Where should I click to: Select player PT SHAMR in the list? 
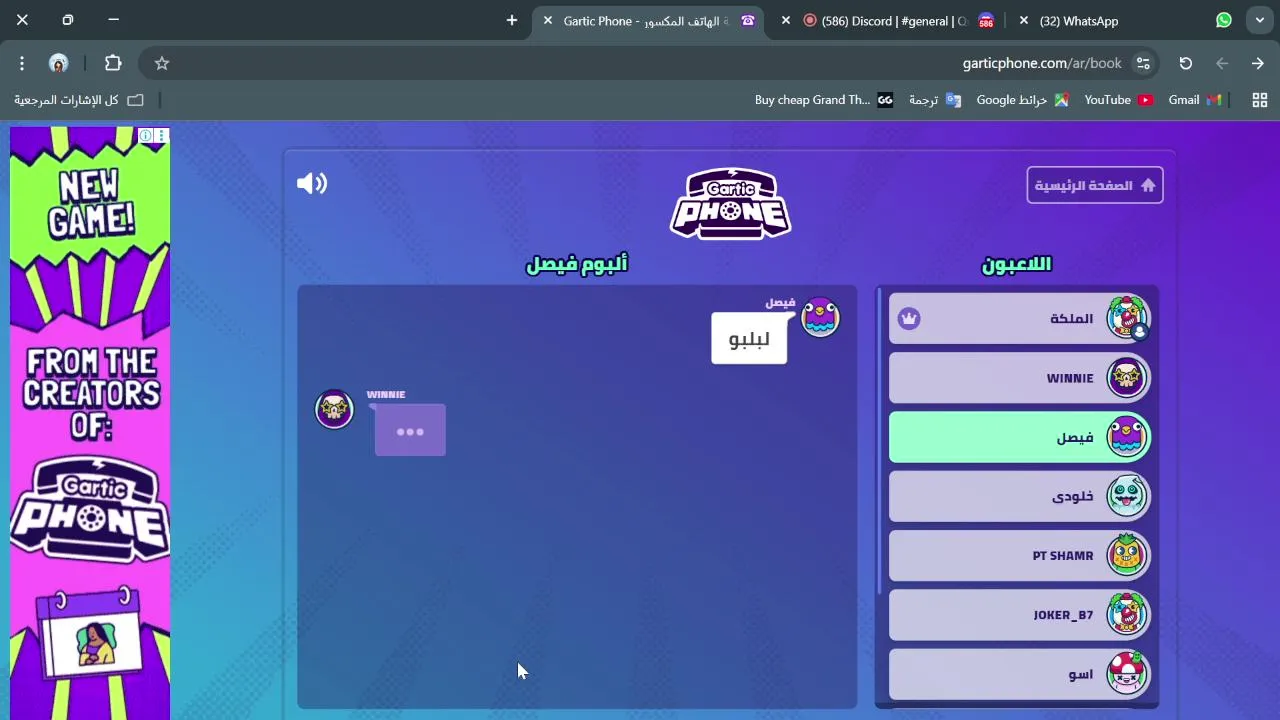1020,555
